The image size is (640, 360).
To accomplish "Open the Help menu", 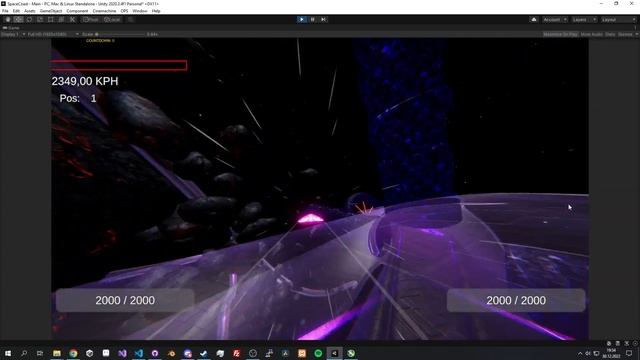I will [156, 11].
